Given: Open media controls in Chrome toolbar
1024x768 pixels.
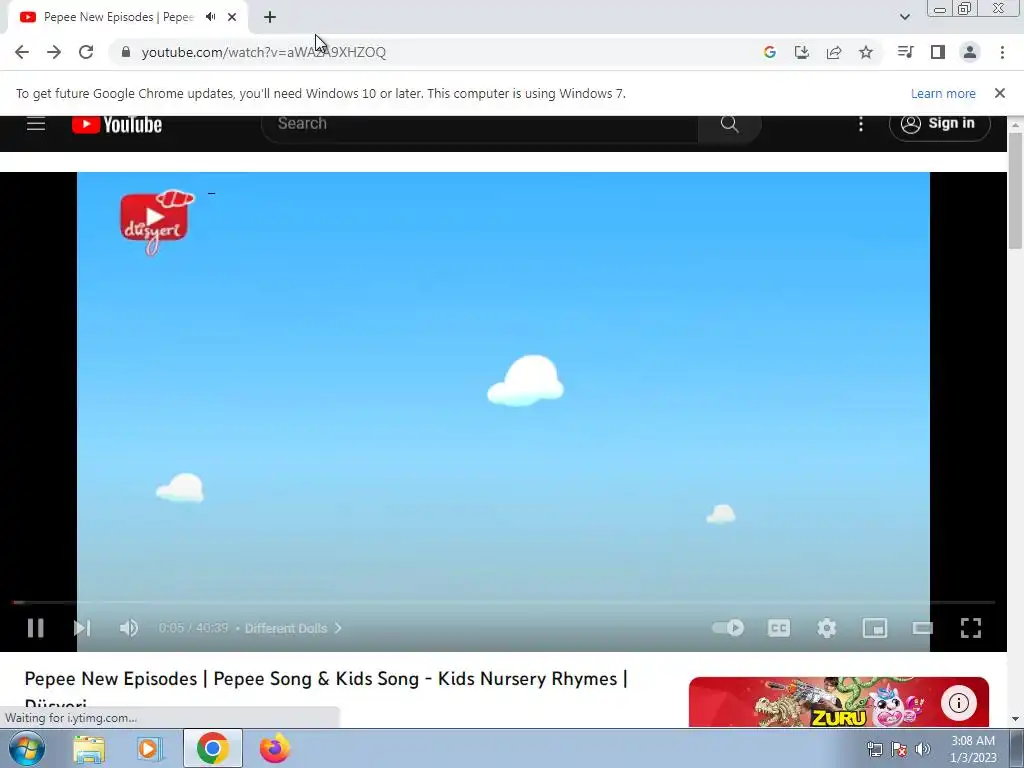Looking at the screenshot, I should (x=905, y=52).
